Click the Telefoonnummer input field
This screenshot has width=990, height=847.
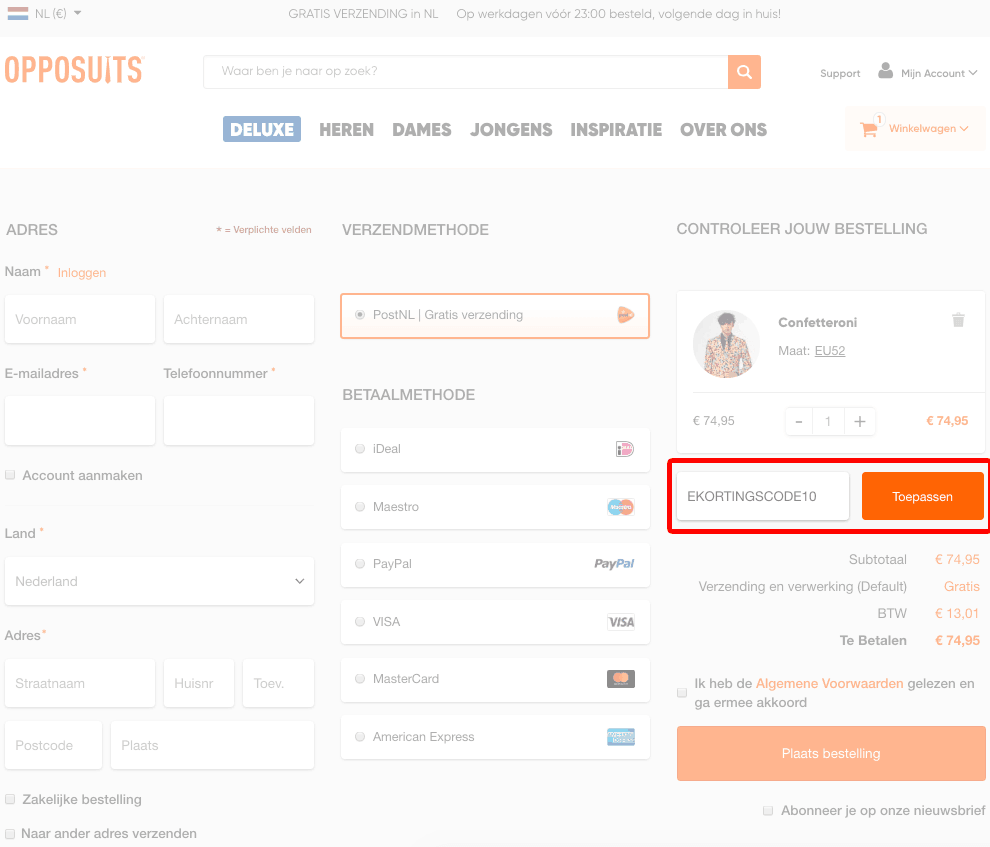[x=239, y=420]
